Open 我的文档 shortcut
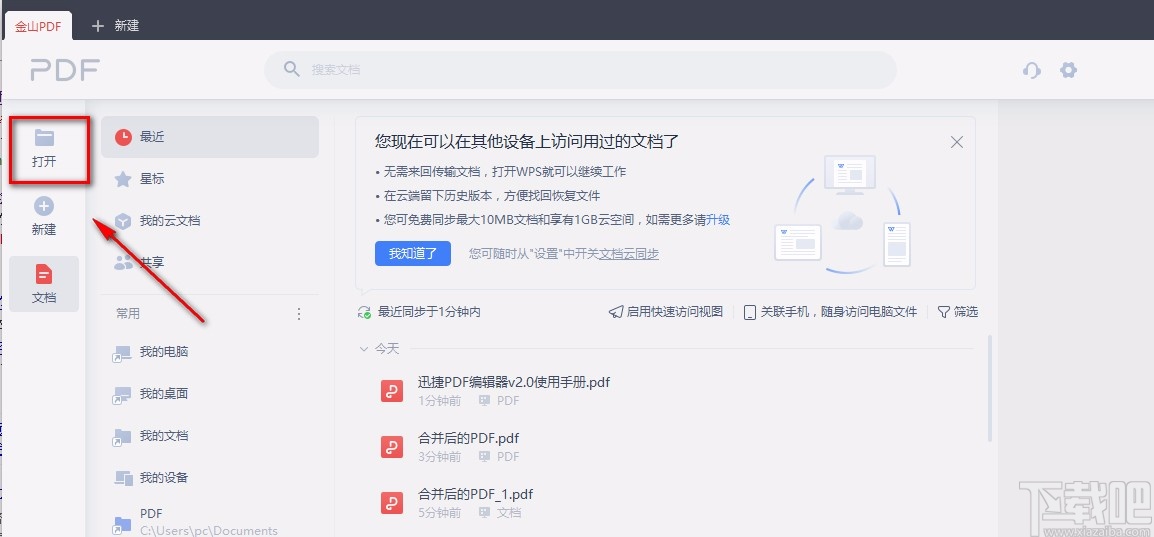The height and width of the screenshot is (537, 1154). click(210, 436)
